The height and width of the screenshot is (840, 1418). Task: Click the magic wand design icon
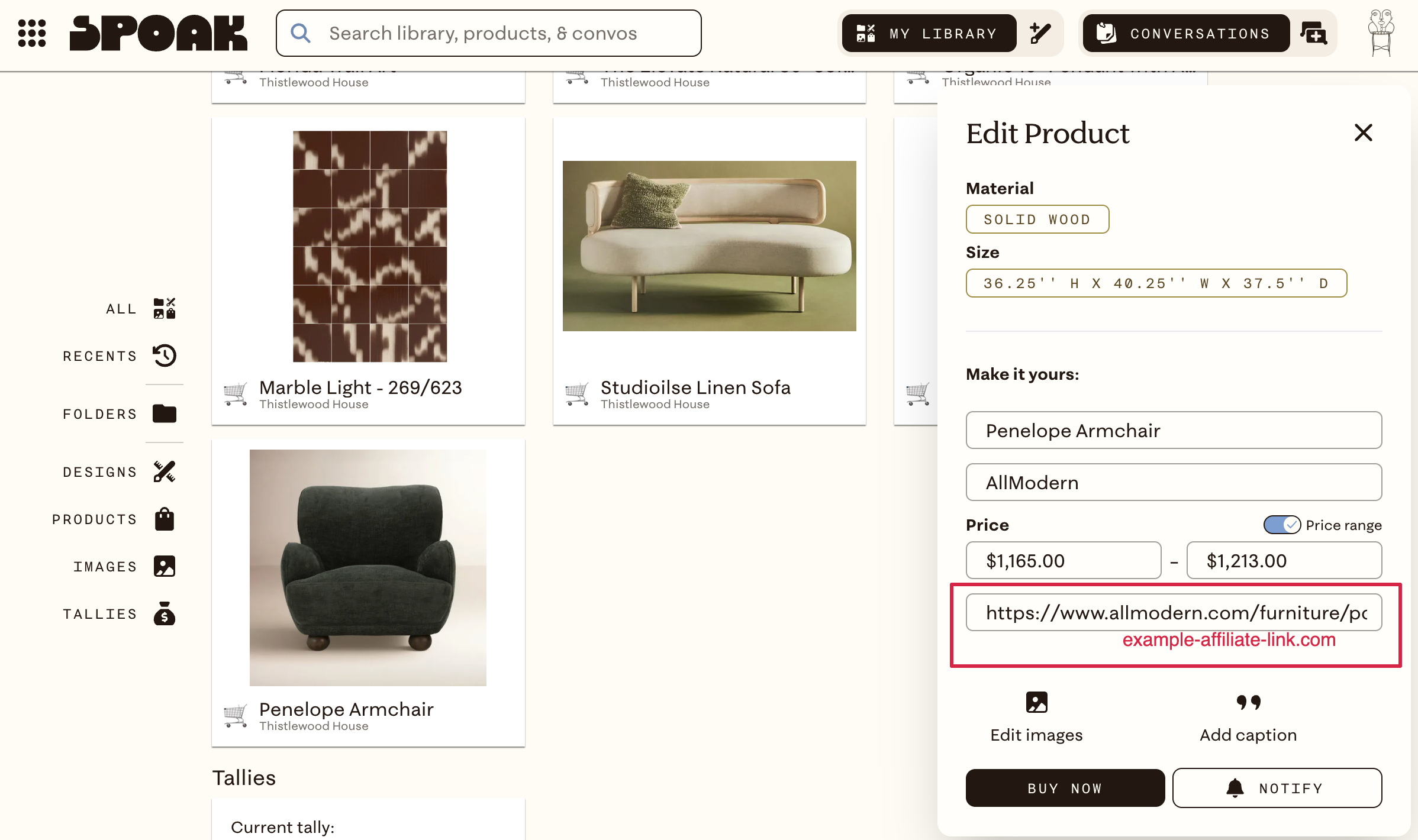(x=1040, y=34)
